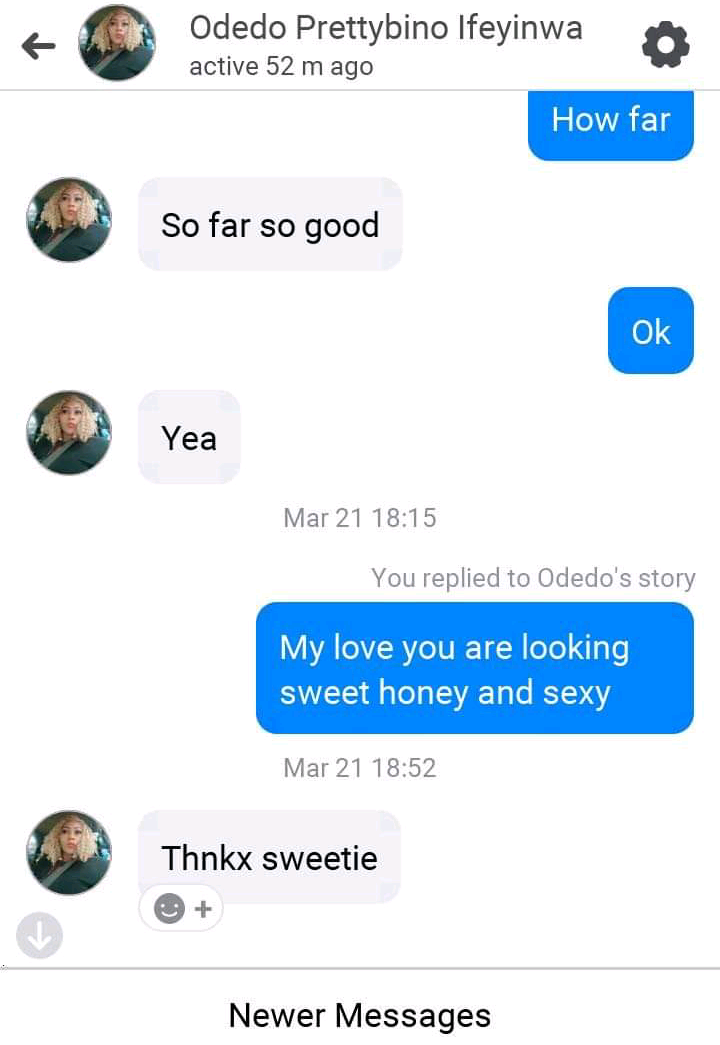Tap the "Yea" received message
The image size is (720, 1045).
(189, 437)
